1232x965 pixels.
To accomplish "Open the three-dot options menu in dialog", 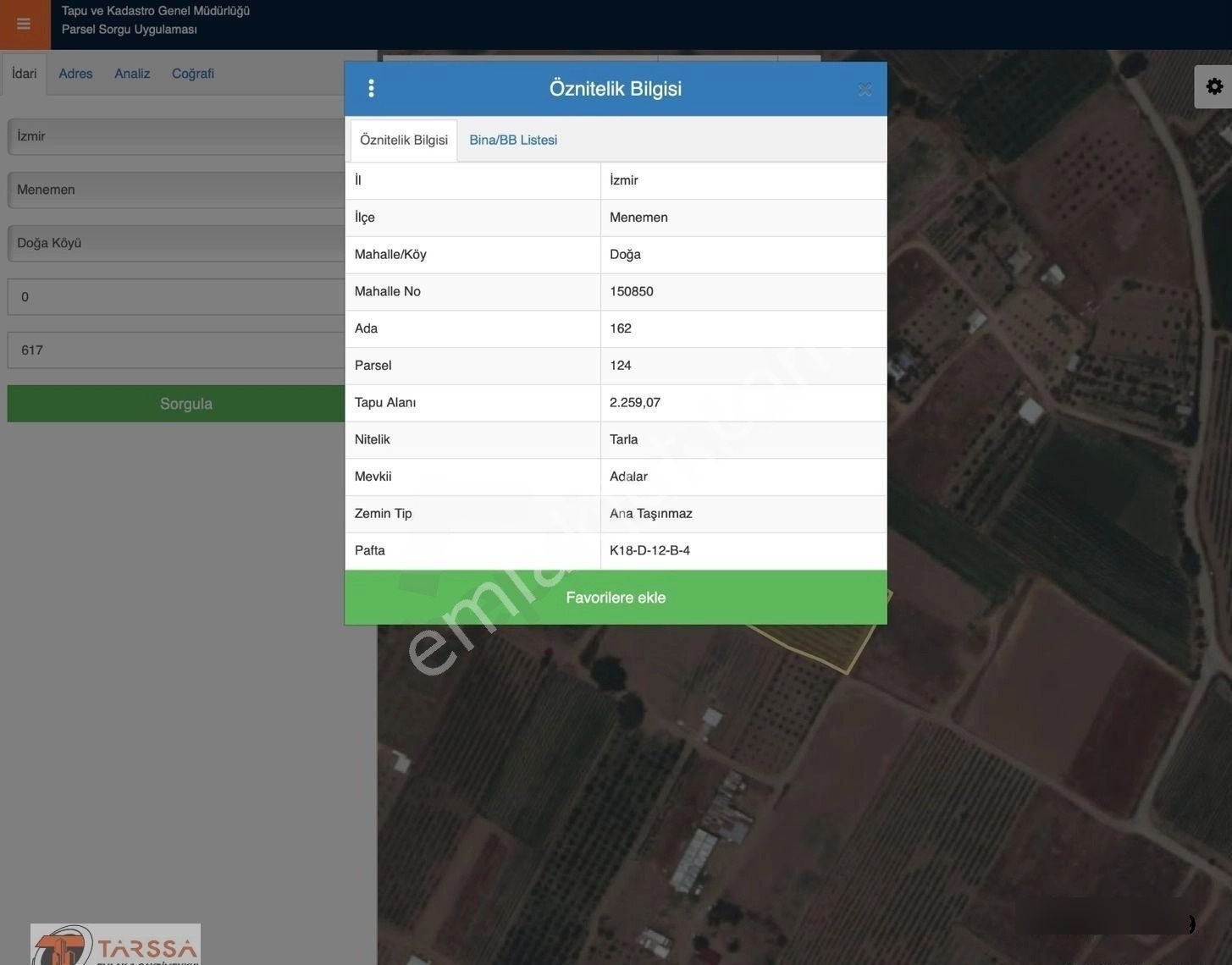I will click(x=371, y=89).
